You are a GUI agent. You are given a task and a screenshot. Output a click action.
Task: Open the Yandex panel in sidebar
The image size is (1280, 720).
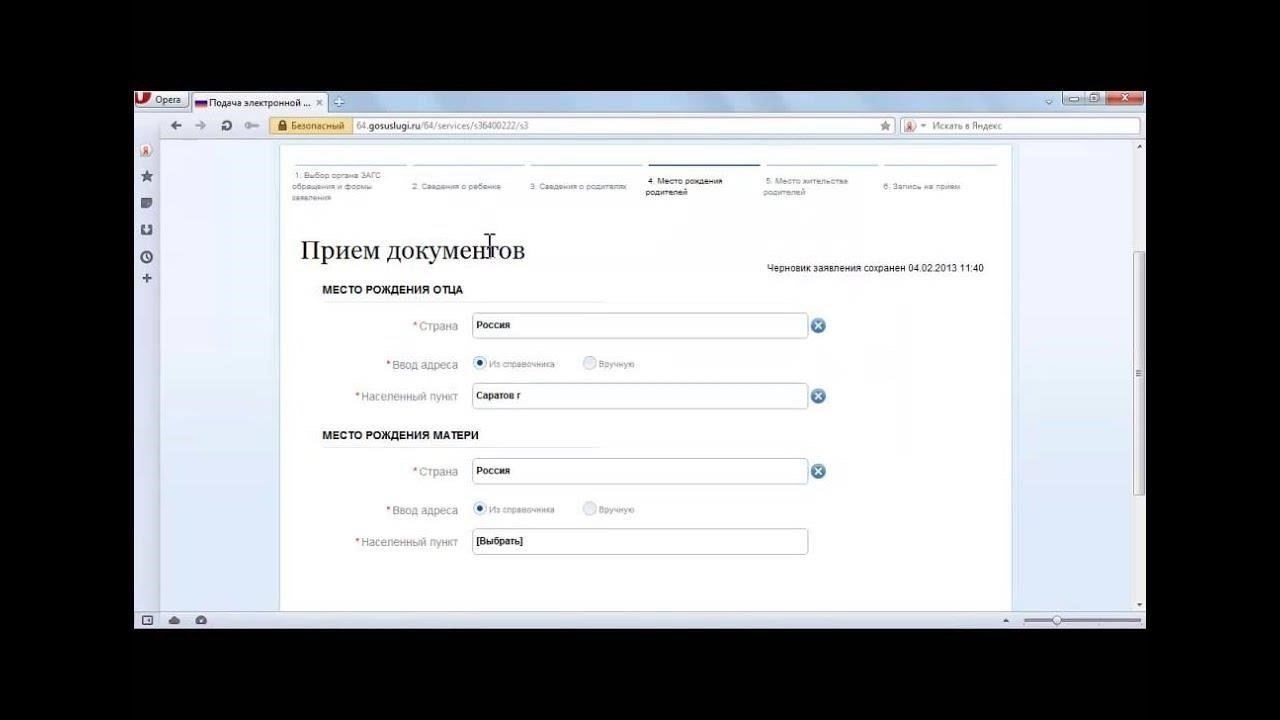tap(146, 151)
